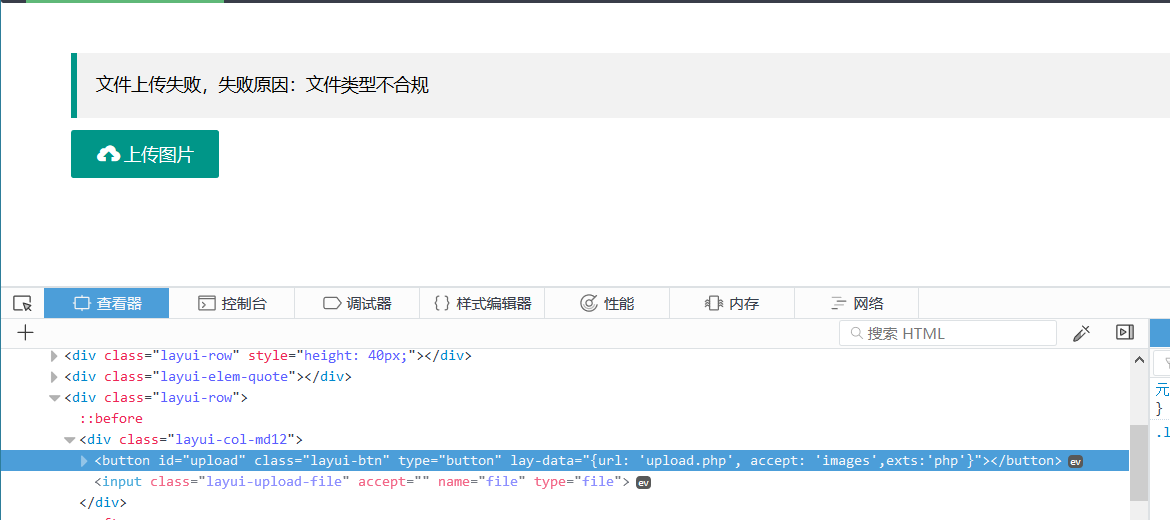
Task: Open the 控制台 tab
Action: click(x=232, y=304)
